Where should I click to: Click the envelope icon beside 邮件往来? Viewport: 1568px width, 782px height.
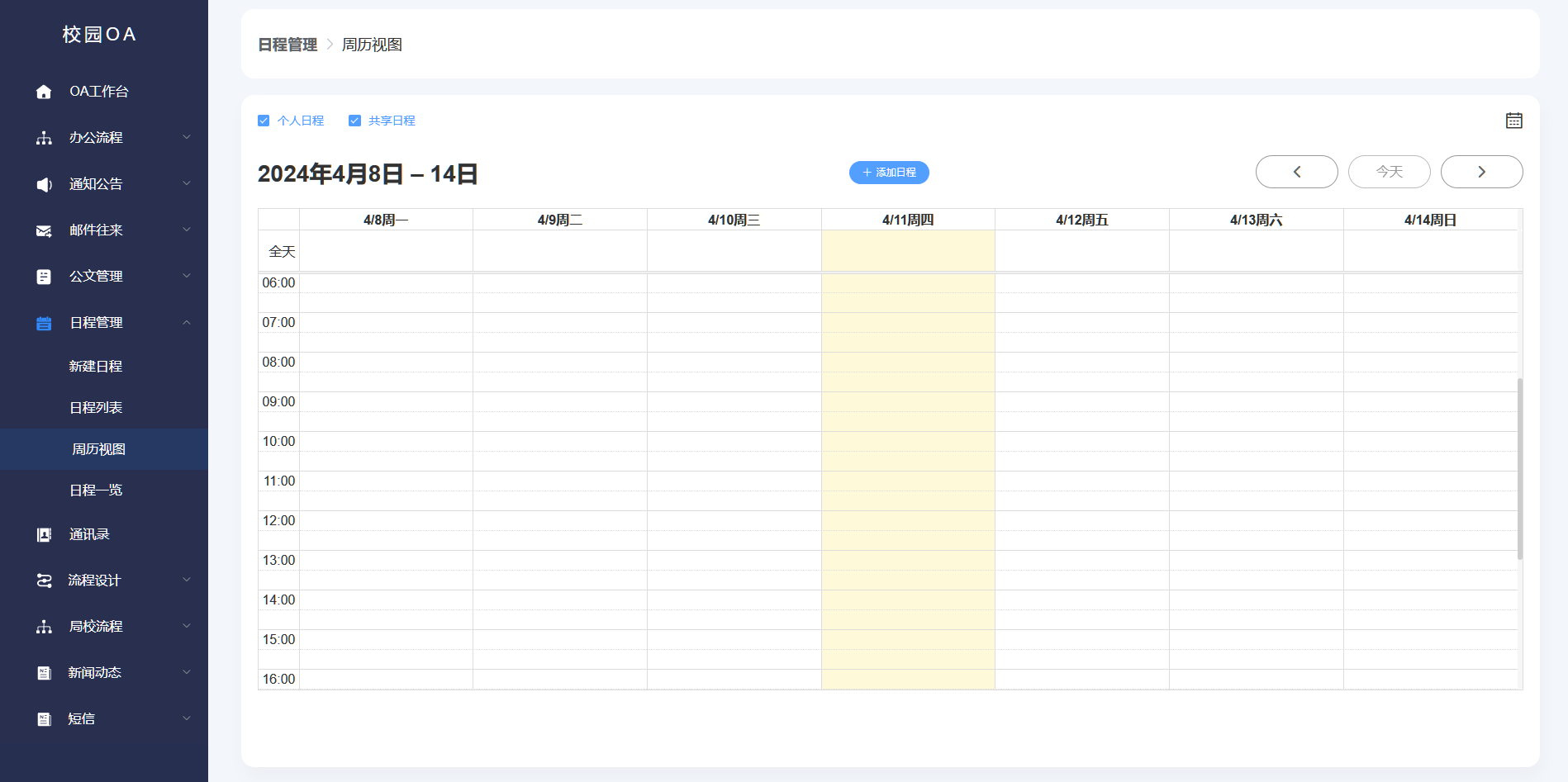[x=44, y=230]
